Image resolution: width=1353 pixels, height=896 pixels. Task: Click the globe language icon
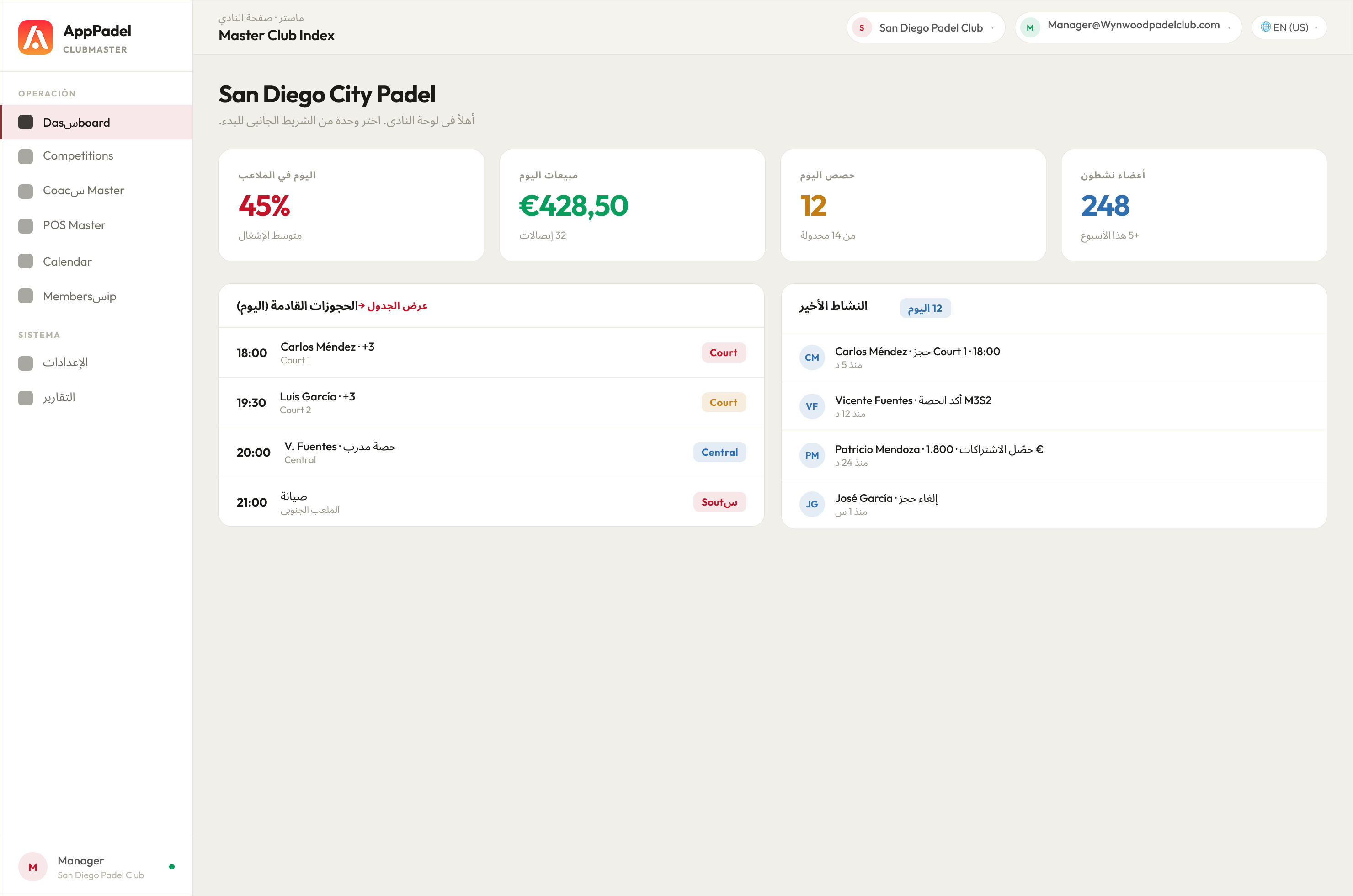1266,27
